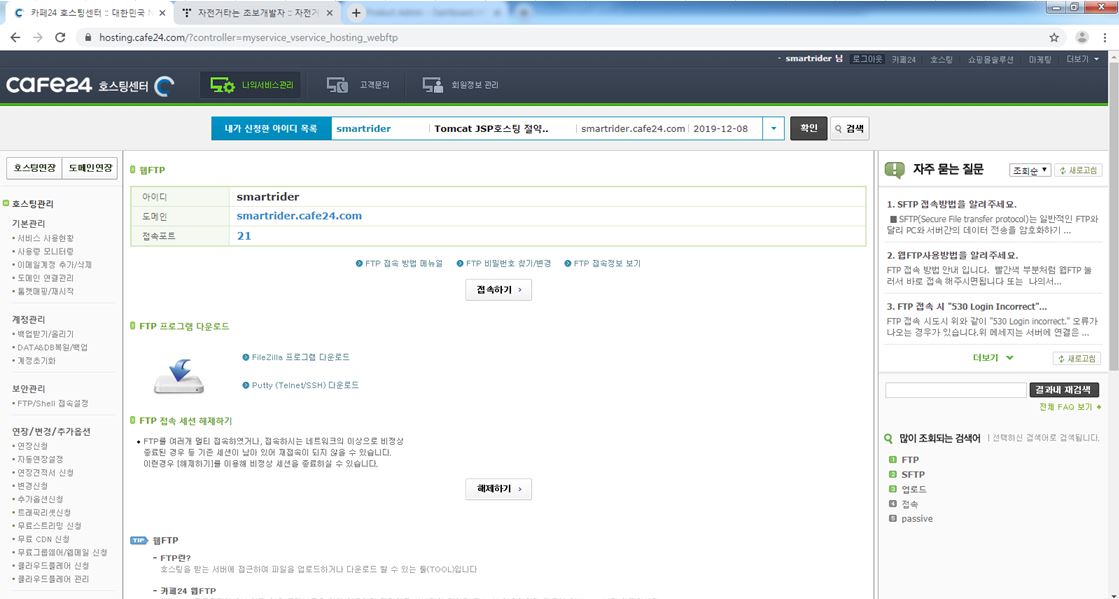1119x599 pixels.
Task: Open FAQ 3 about 530 Login Incorrect
Action: (966, 306)
